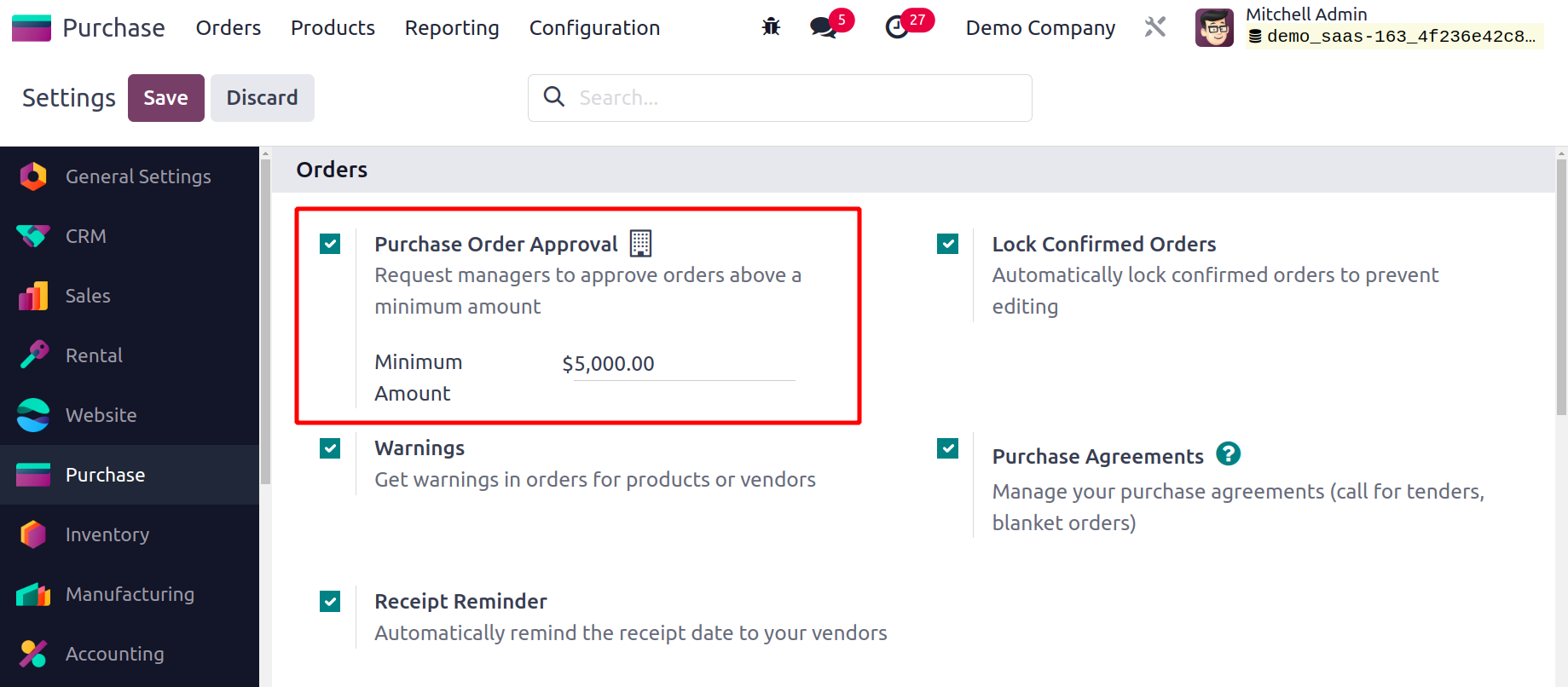Disable the Lock Confirmed Orders checkbox

pos(947,245)
